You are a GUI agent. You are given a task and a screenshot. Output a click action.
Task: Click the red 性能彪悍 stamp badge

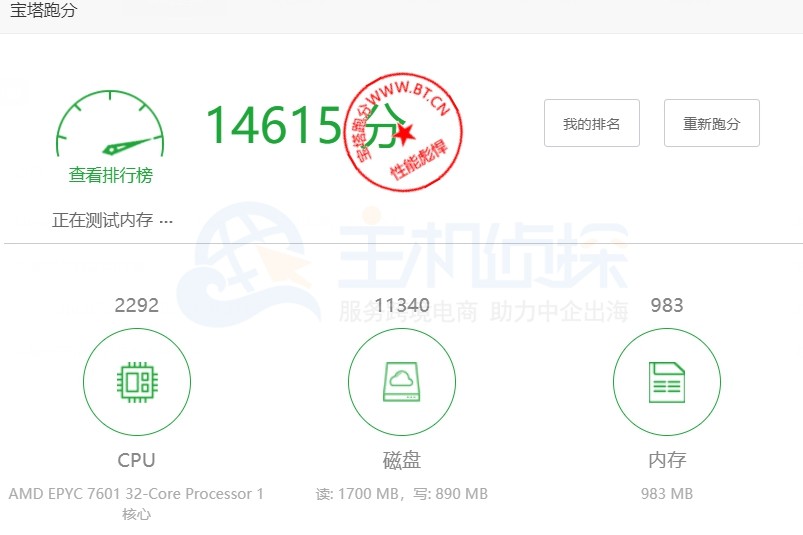pos(403,132)
